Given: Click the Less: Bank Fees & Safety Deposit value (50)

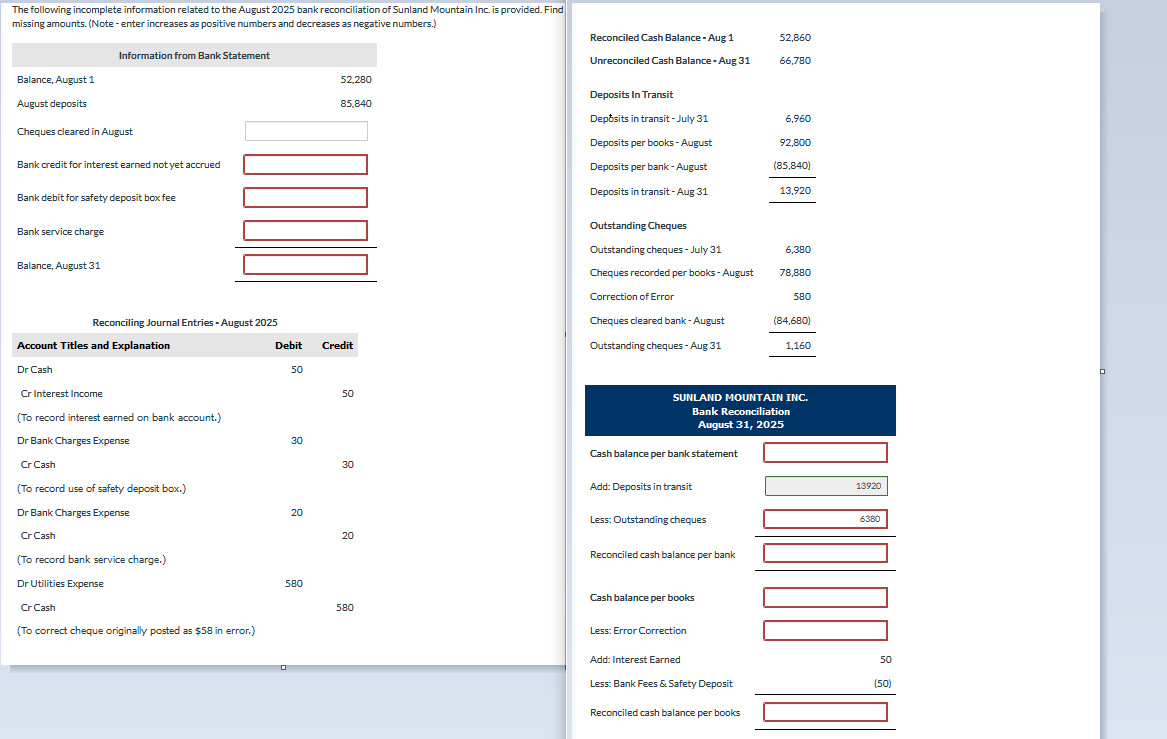Looking at the screenshot, I should tap(883, 683).
